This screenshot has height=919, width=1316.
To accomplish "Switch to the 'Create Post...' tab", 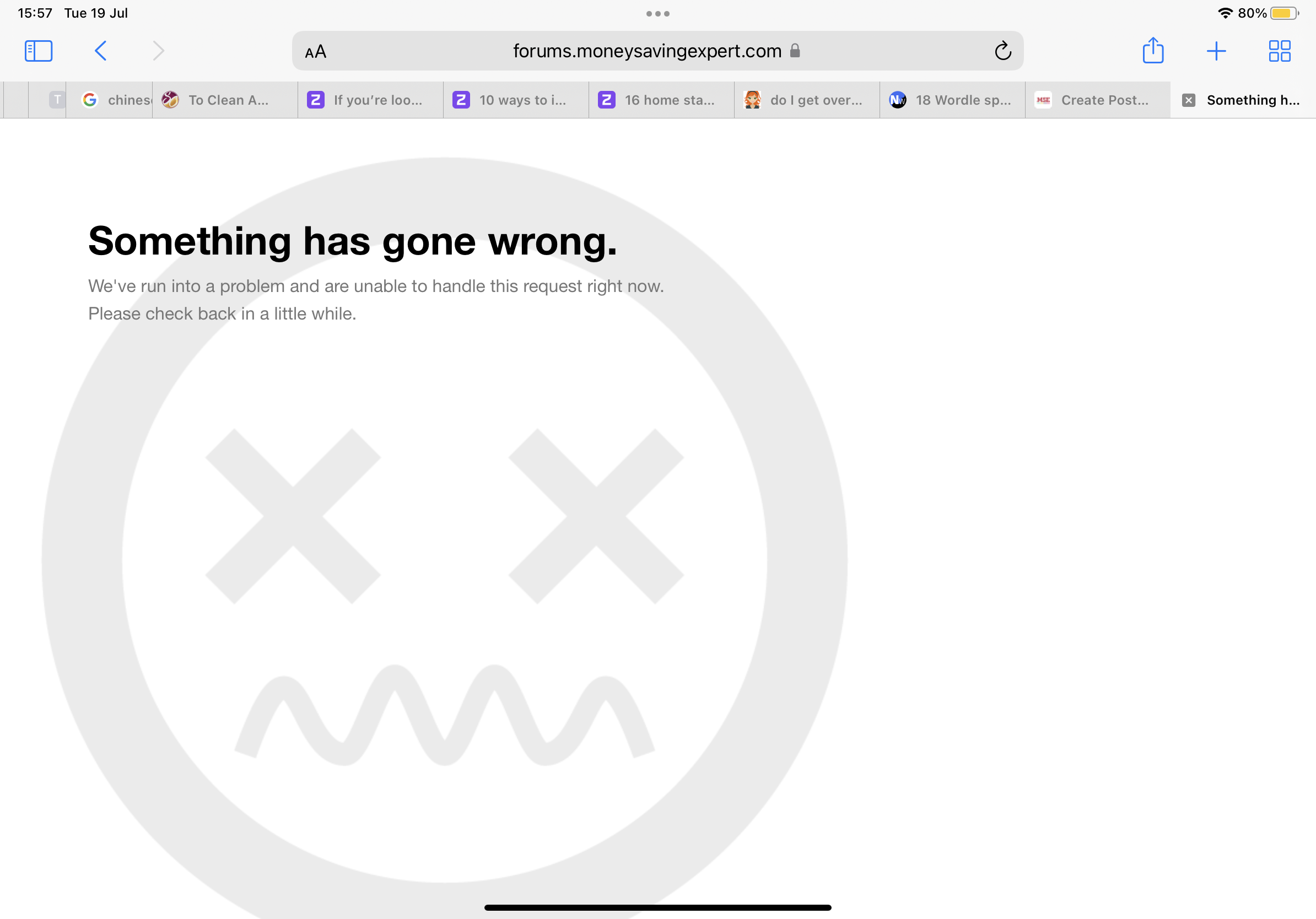I will [x=1098, y=100].
